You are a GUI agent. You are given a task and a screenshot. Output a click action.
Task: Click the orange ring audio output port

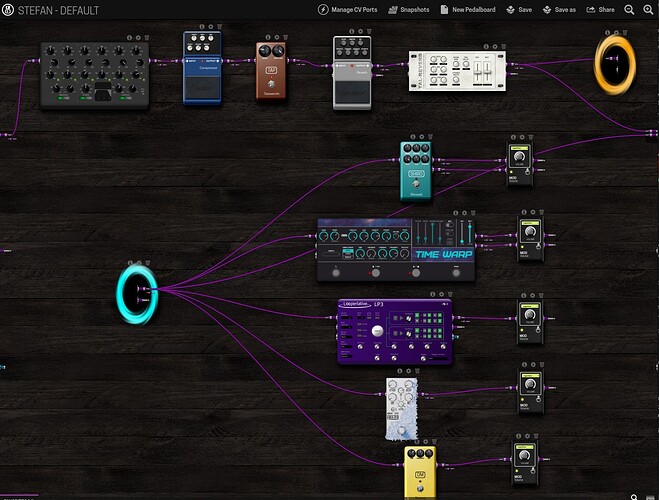(614, 62)
